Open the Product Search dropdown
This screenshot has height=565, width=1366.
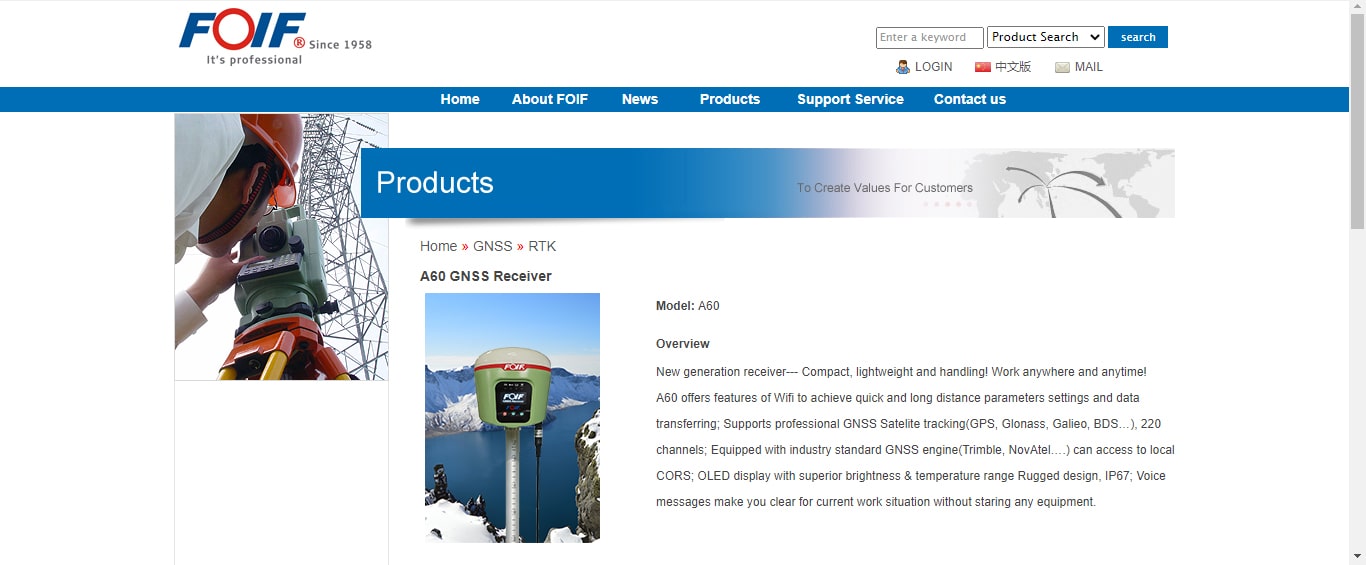pos(1046,37)
